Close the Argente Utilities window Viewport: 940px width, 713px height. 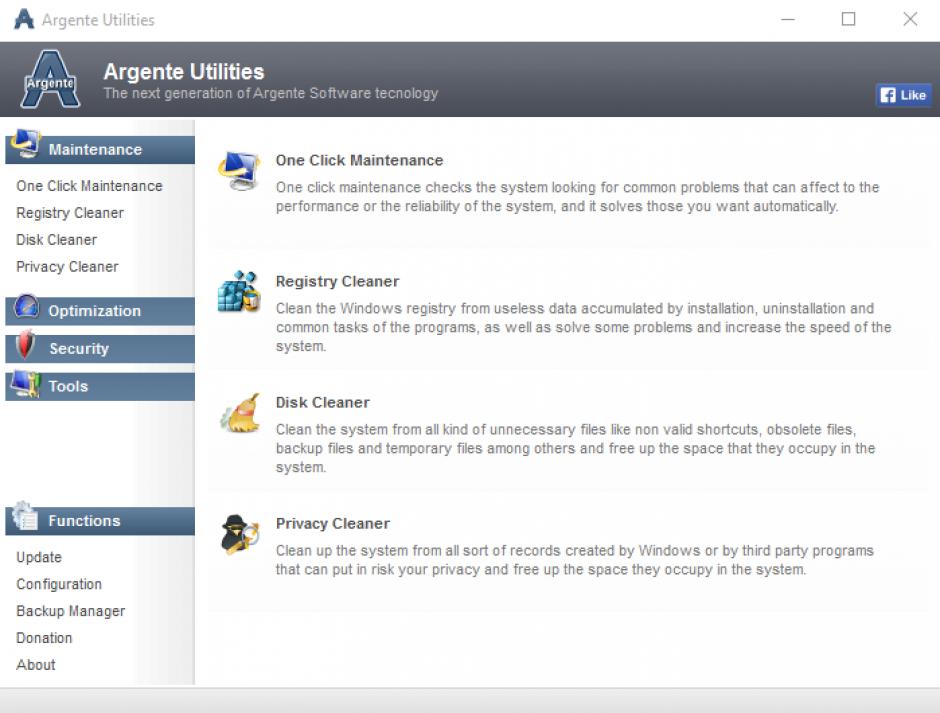[910, 19]
